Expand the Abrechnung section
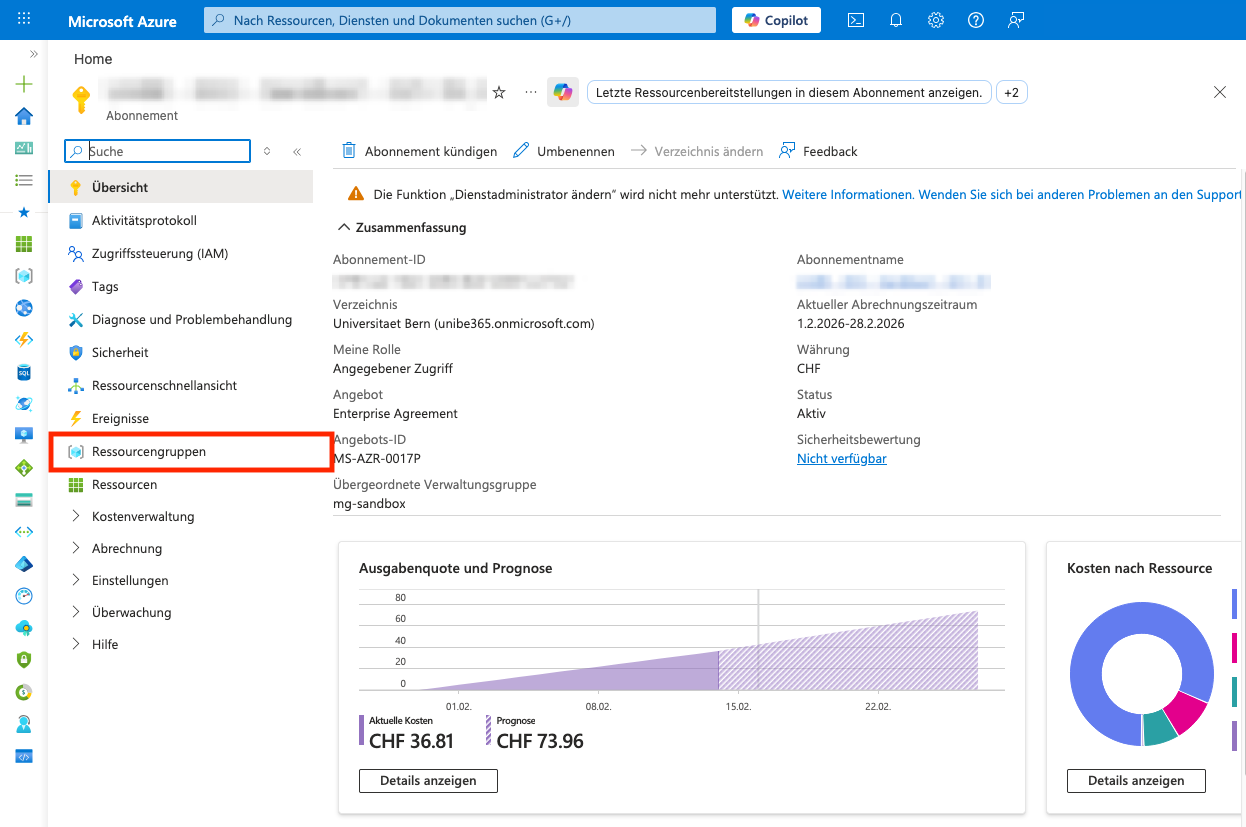 tap(126, 549)
